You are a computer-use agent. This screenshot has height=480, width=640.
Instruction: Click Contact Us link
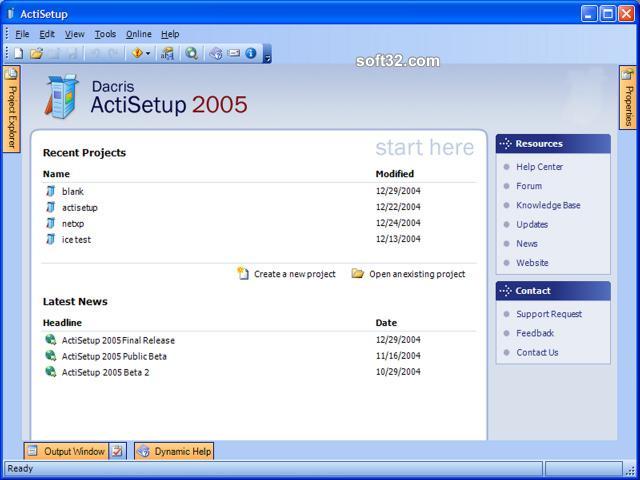(x=537, y=353)
